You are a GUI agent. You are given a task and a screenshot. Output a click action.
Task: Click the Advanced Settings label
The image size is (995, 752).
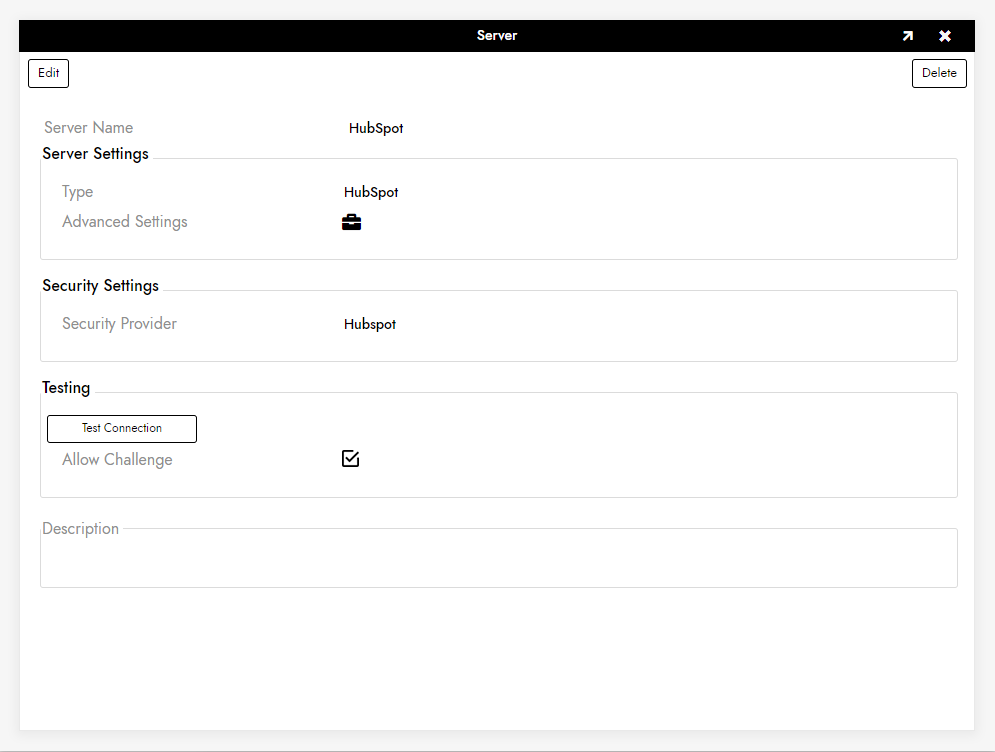[x=125, y=222]
